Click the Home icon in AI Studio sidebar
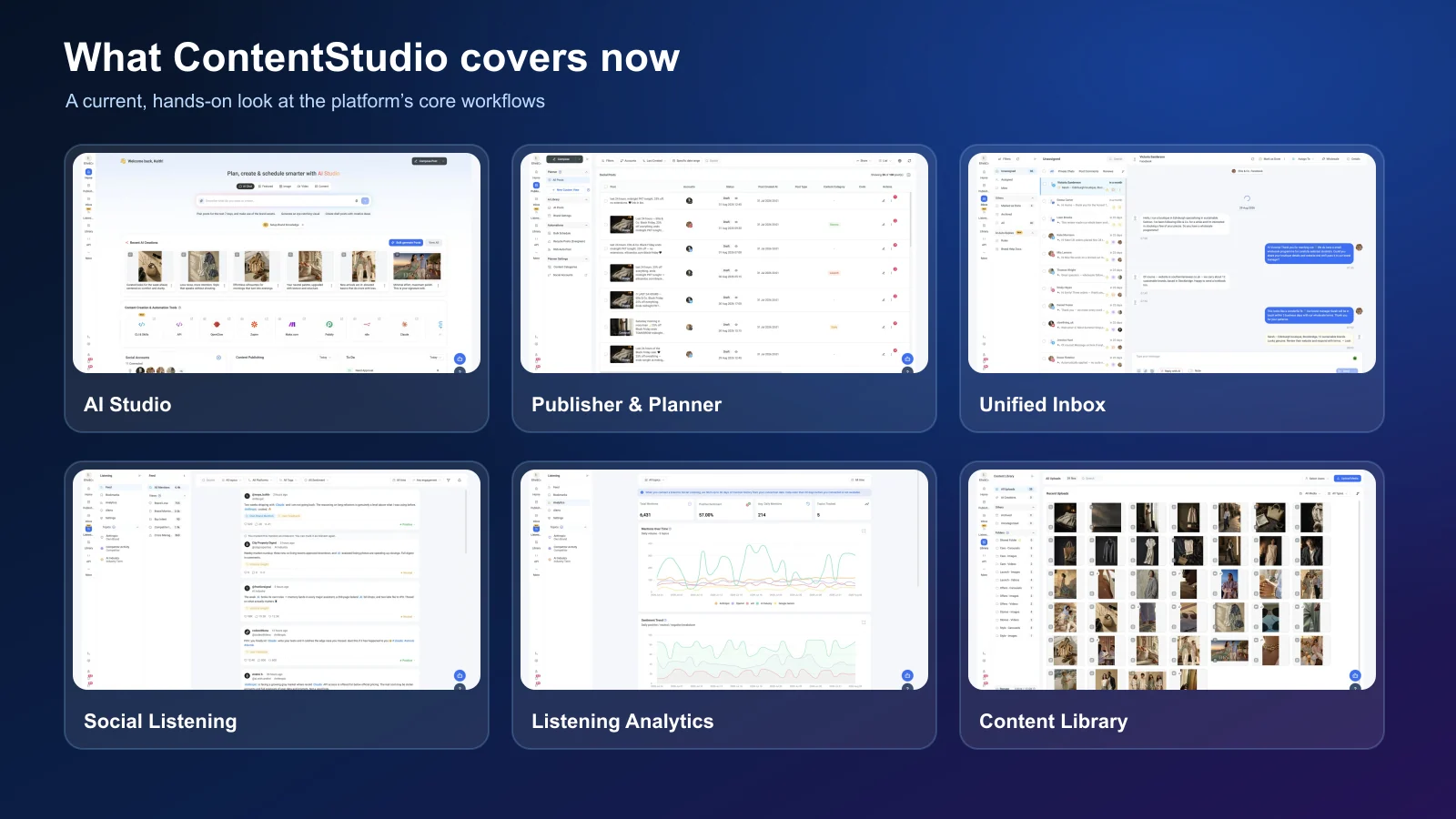 [x=88, y=172]
